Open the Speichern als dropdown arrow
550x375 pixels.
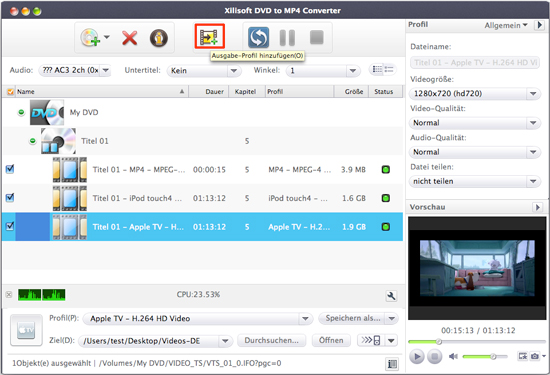click(x=391, y=319)
